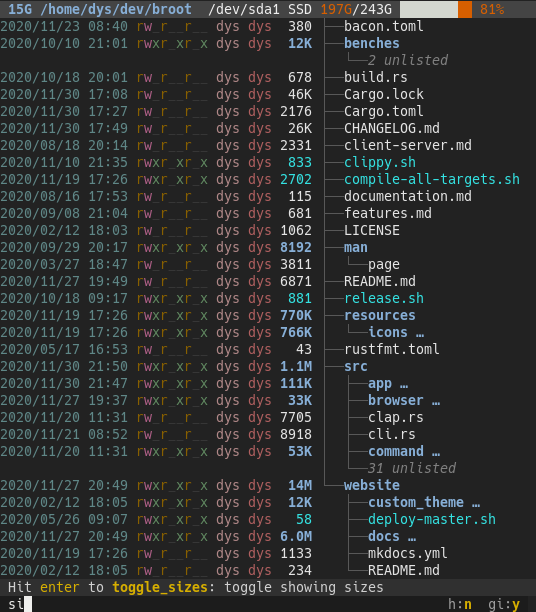Select rustfmt.toml file

pos(392,349)
